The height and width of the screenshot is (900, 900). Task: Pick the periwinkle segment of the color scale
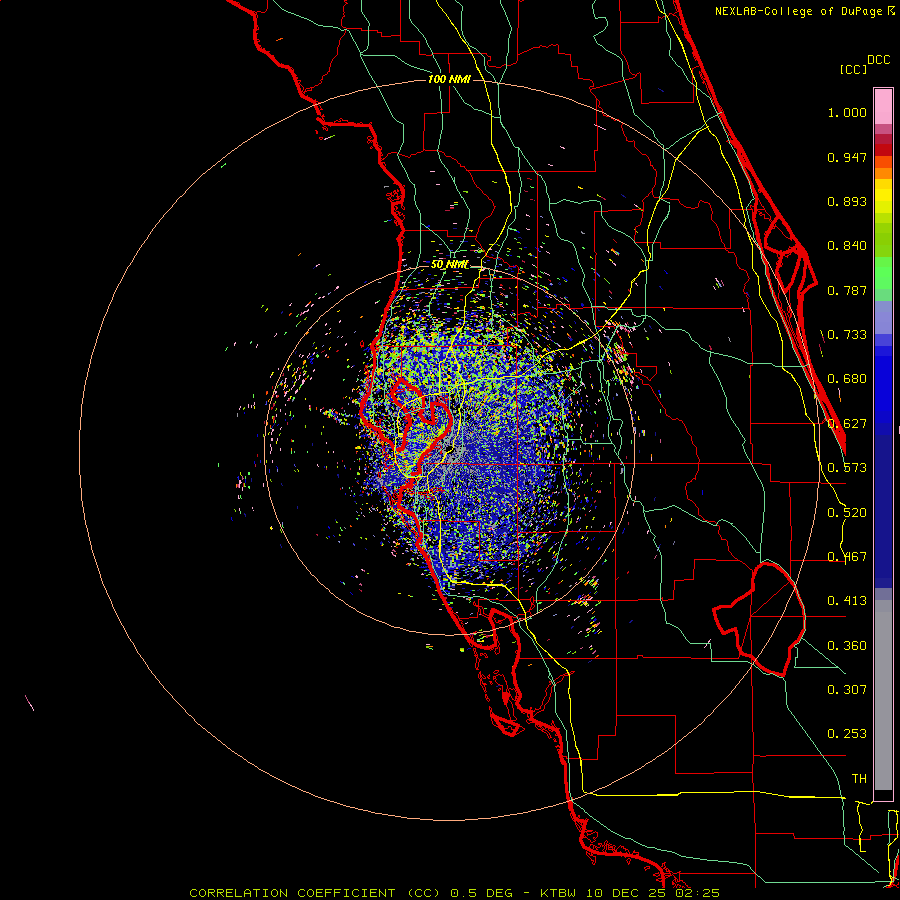883,317
